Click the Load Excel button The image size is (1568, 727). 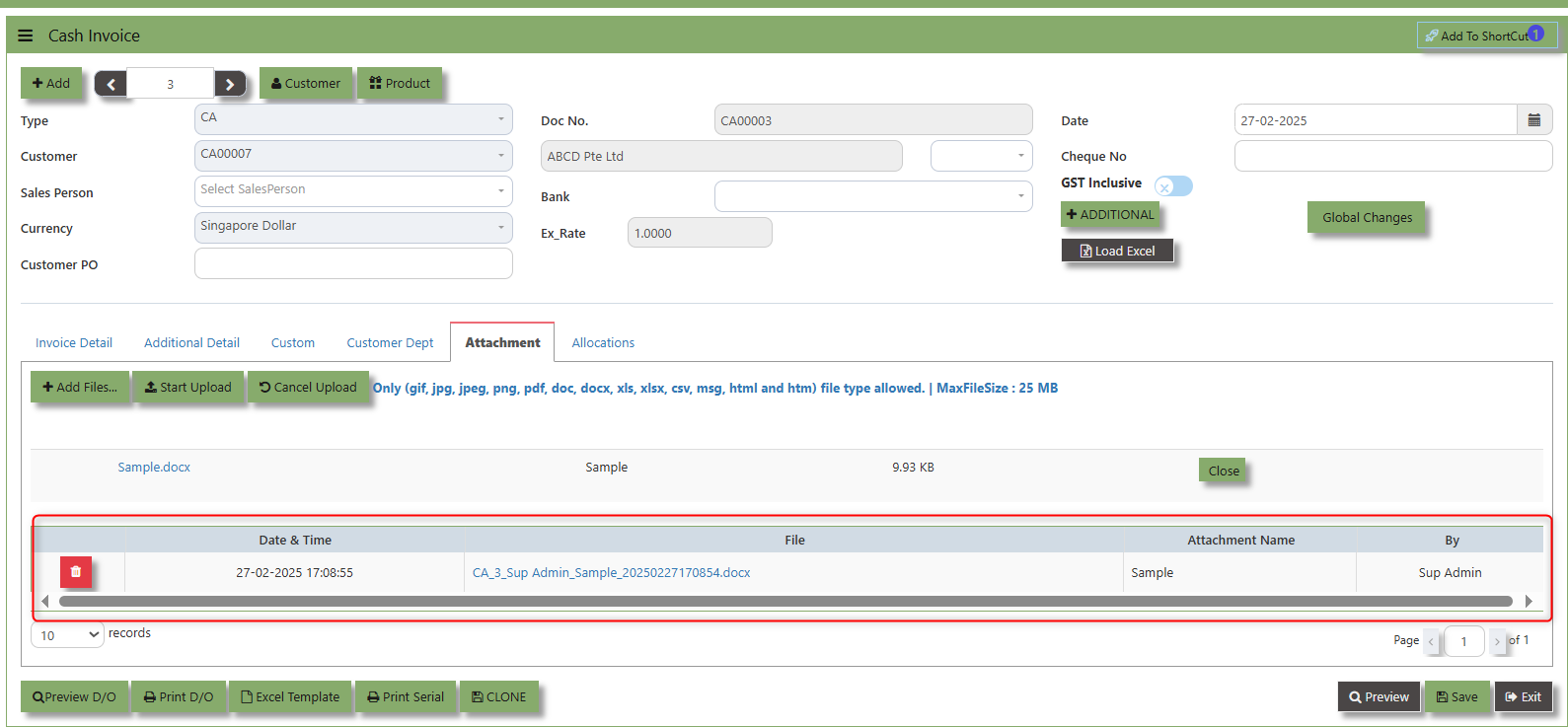click(1117, 251)
